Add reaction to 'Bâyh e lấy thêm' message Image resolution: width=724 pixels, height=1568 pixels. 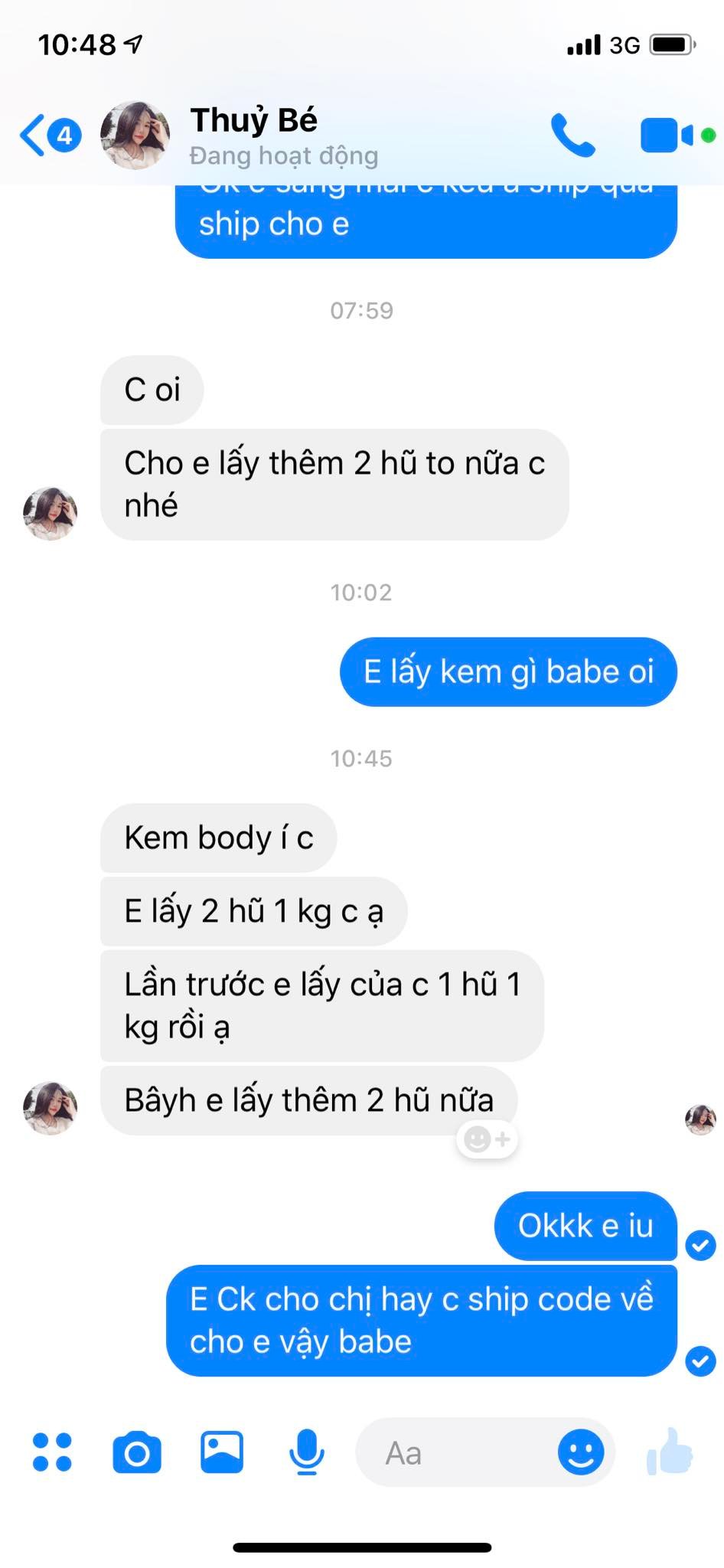[x=488, y=1139]
